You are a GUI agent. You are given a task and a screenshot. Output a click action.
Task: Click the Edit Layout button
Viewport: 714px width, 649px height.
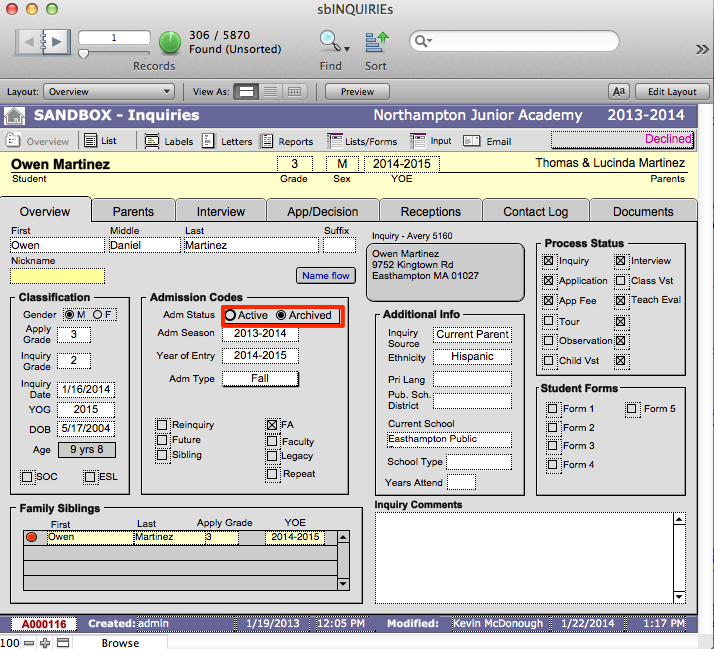[671, 92]
